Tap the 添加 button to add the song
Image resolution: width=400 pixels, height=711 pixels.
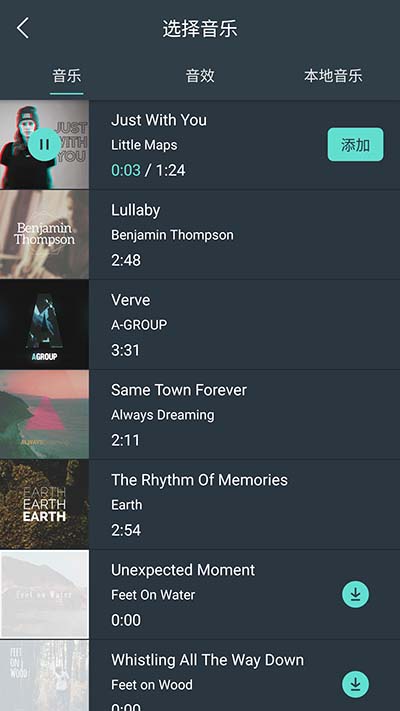coord(355,145)
